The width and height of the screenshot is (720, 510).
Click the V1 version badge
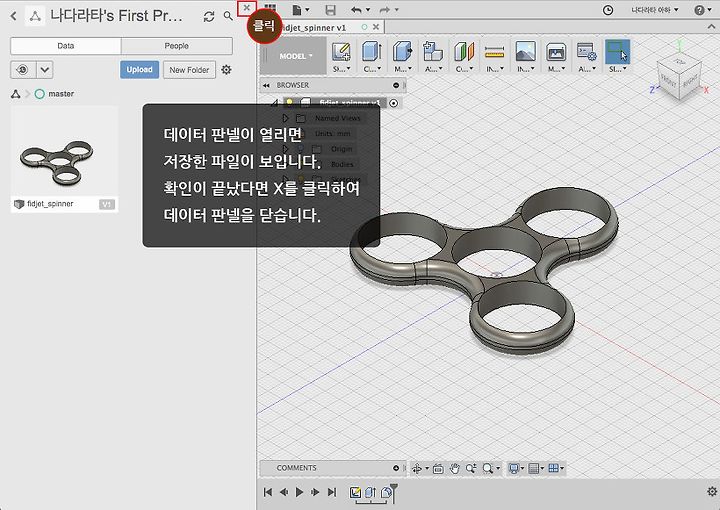click(x=107, y=204)
